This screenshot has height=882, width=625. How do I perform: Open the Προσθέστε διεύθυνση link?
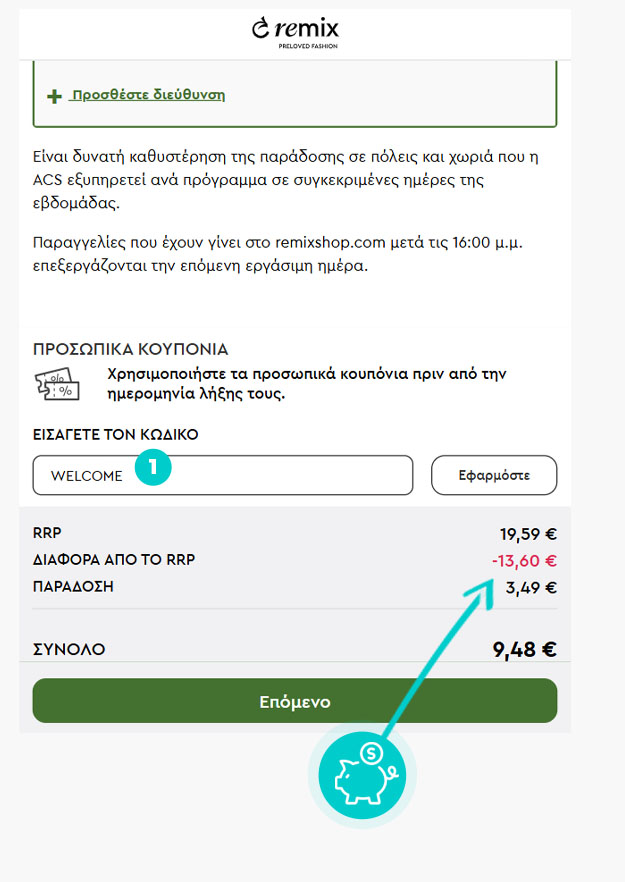point(146,95)
